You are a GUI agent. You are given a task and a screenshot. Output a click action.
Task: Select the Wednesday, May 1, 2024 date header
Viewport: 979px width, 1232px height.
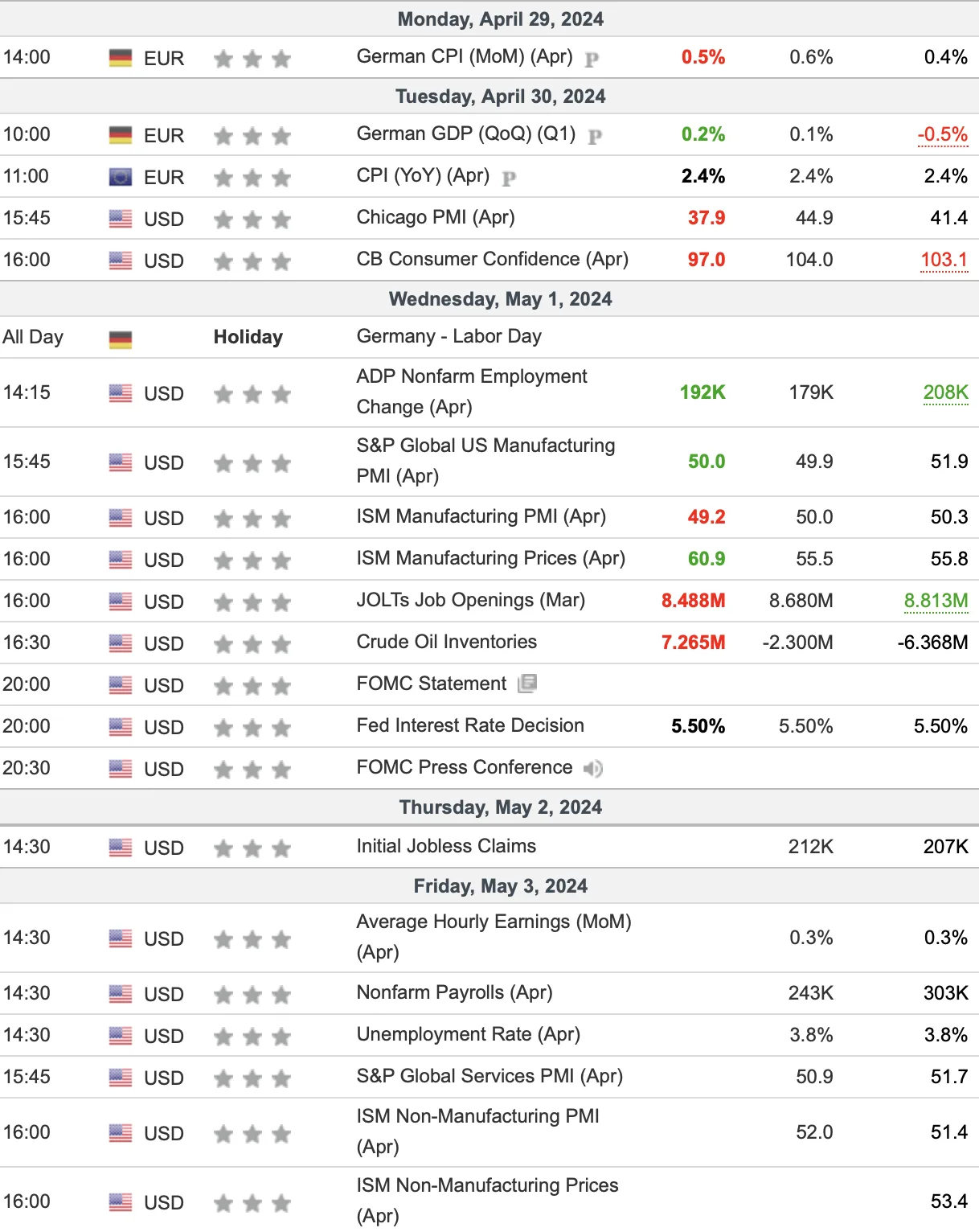pos(500,299)
